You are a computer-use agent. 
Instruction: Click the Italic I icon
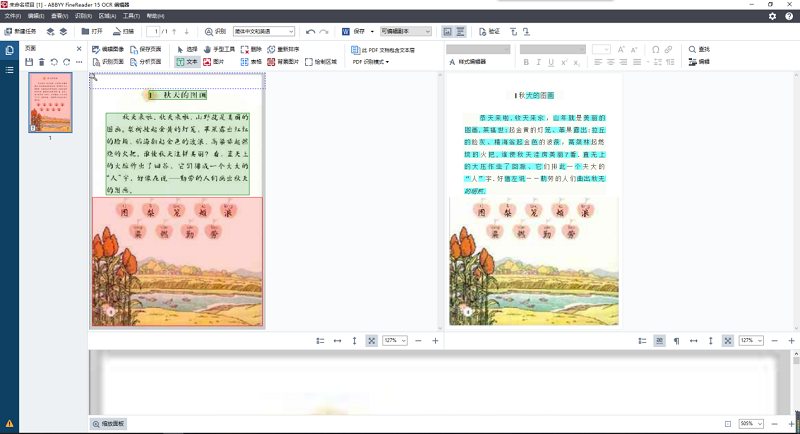[538, 62]
